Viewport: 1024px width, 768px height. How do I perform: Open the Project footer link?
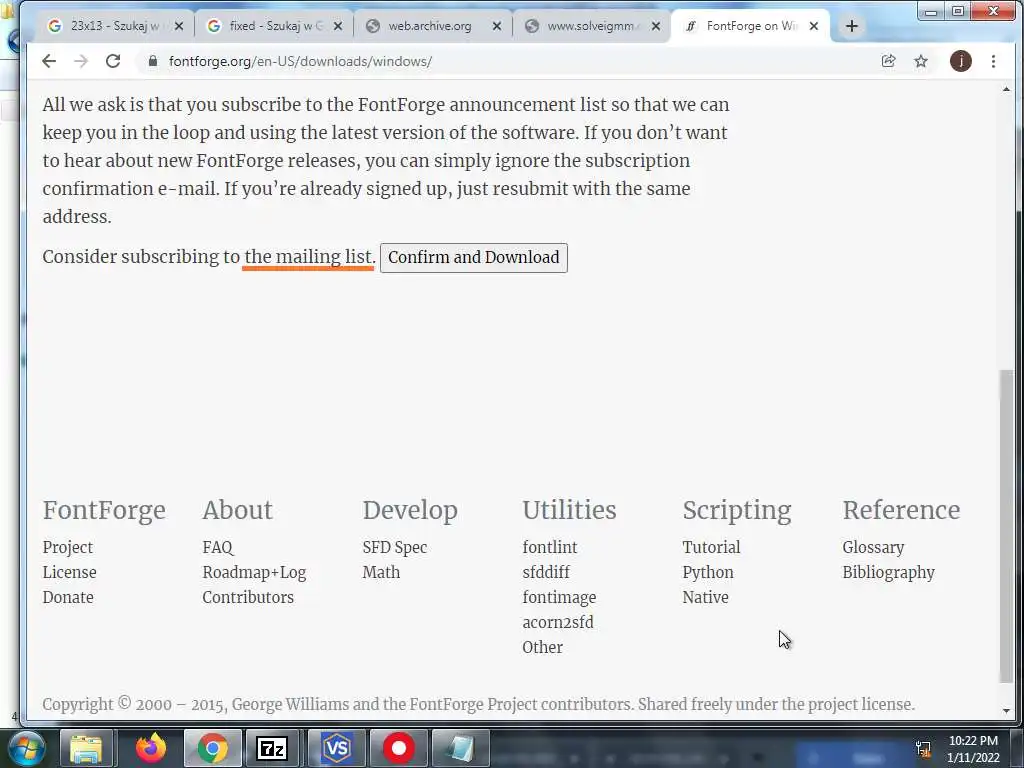[x=68, y=547]
